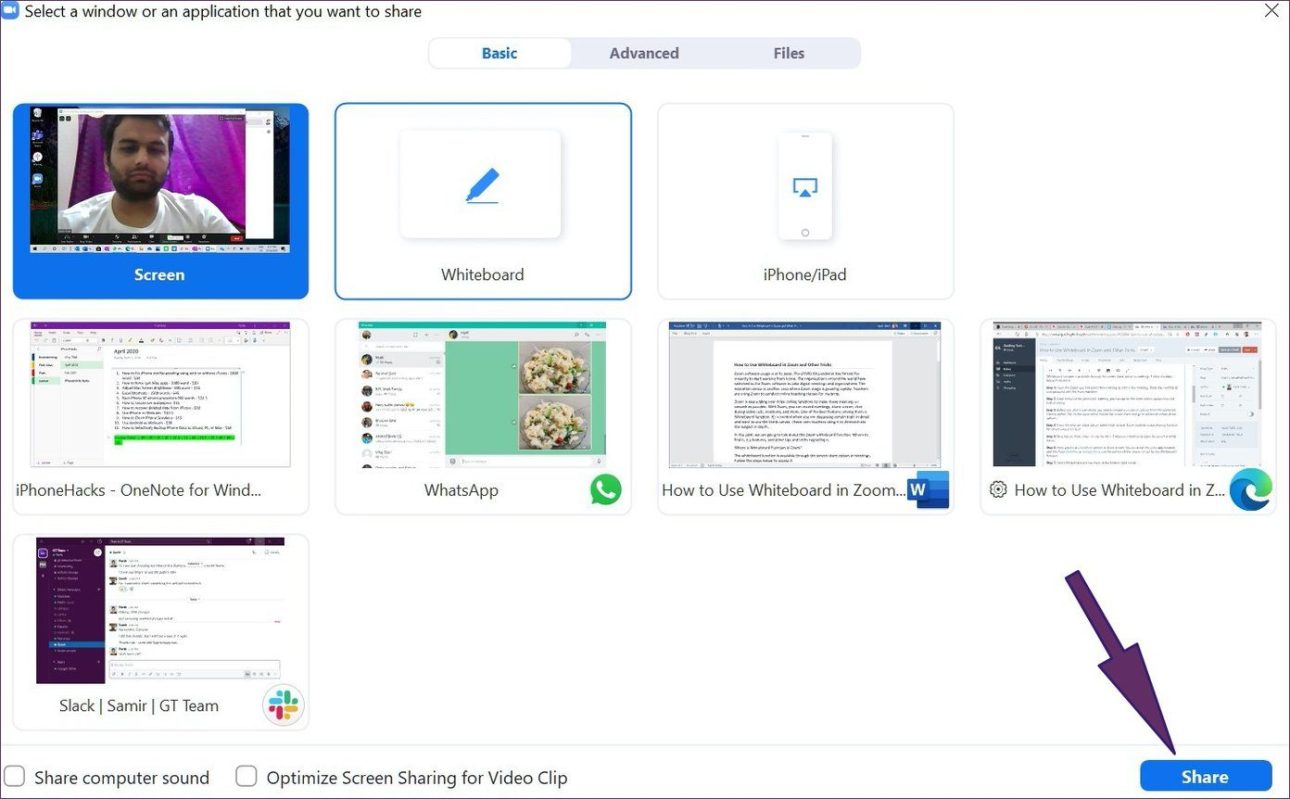Click the settings gear icon on Edge window label

coord(997,490)
